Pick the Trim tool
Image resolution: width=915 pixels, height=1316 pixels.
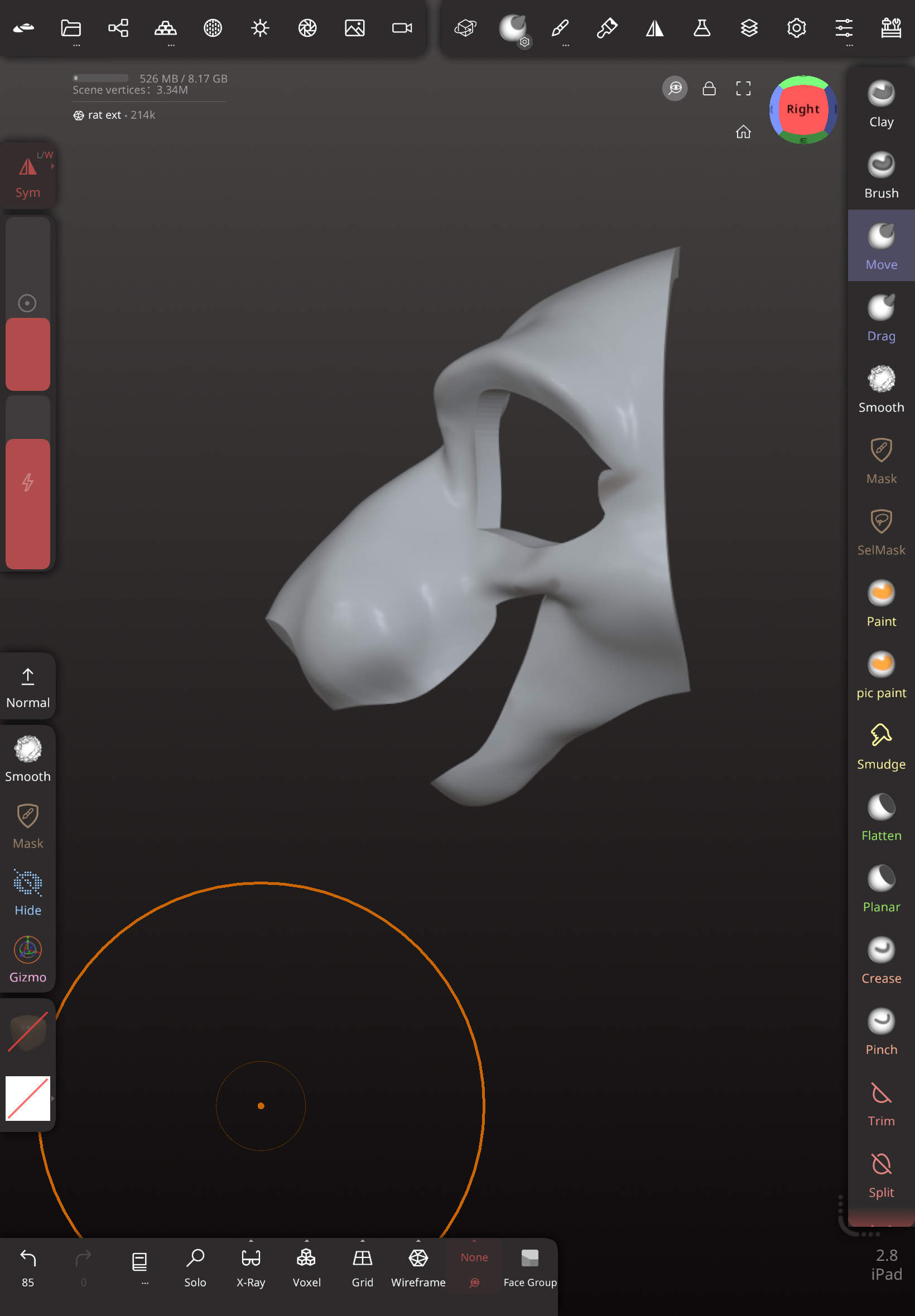[x=880, y=1104]
